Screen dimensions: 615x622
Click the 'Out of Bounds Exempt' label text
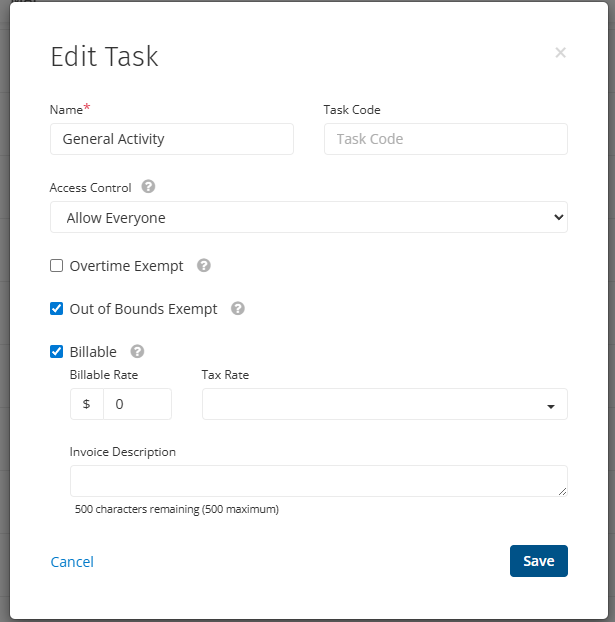[143, 309]
